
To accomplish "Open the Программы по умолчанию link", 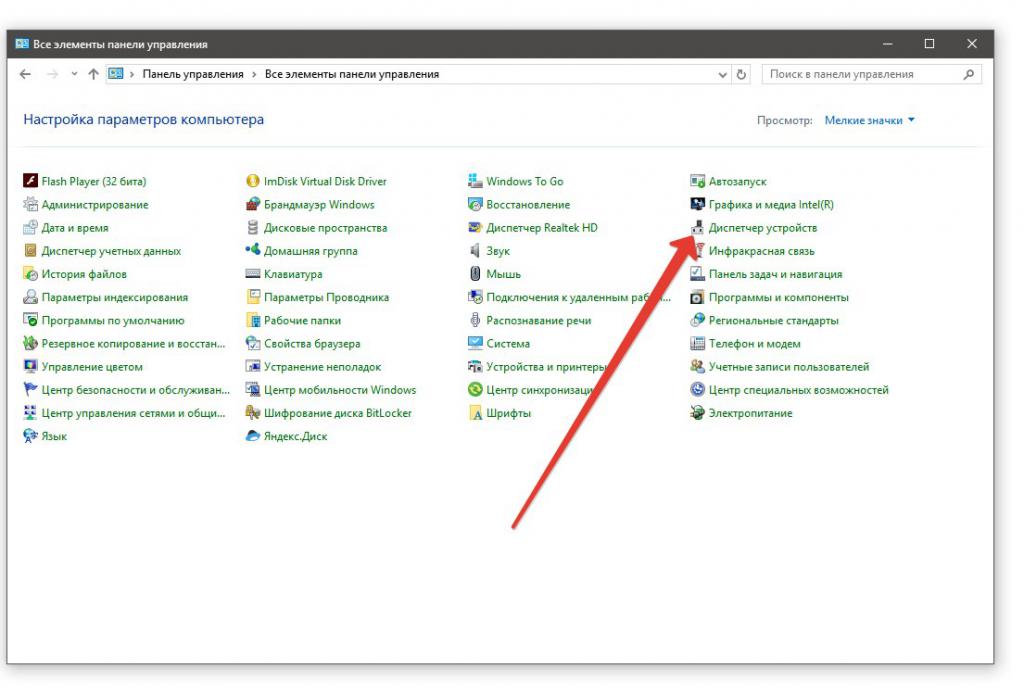I will coord(113,321).
